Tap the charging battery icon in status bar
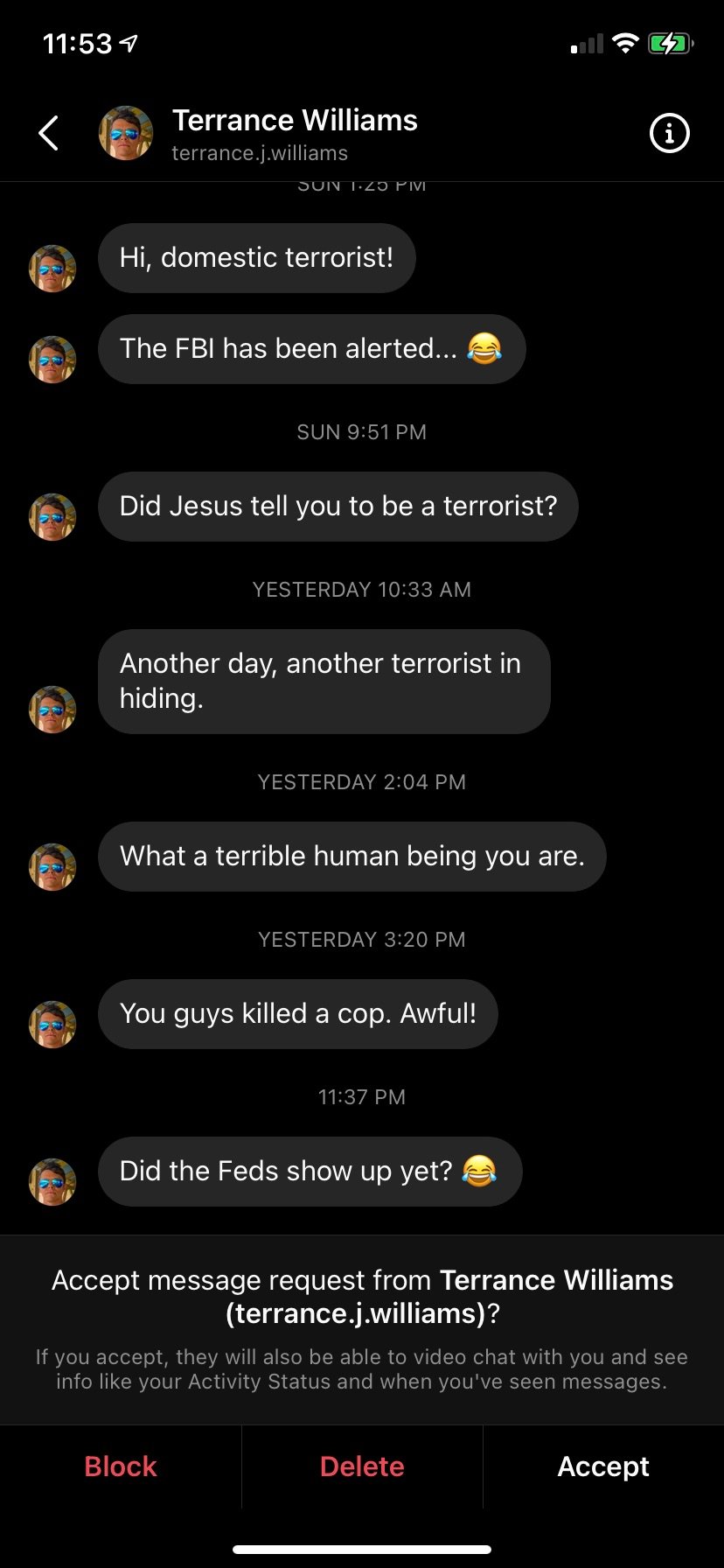This screenshot has width=724, height=1568. (x=670, y=44)
